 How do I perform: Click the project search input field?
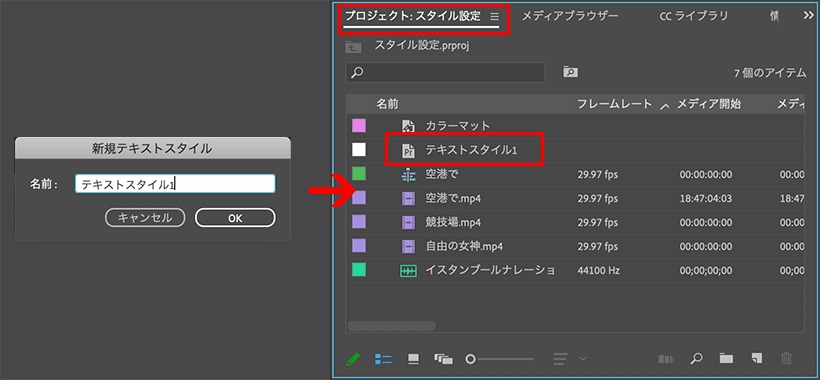coord(445,73)
